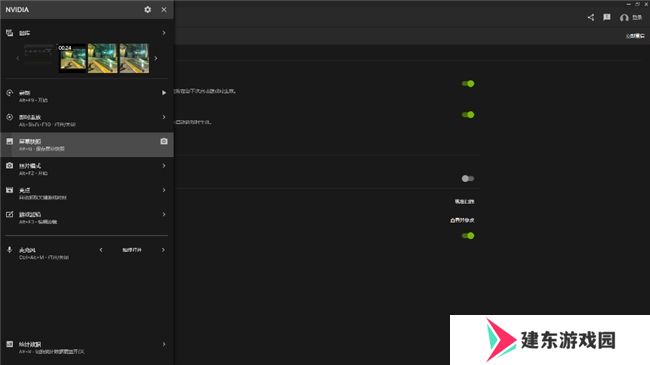Expand the Highlights row chevron
The image size is (650, 365).
[x=164, y=190]
